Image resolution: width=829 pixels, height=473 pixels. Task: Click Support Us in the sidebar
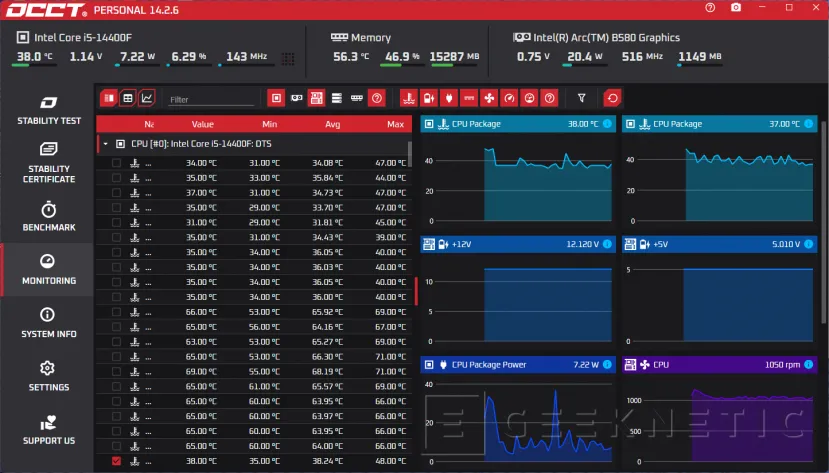click(48, 430)
